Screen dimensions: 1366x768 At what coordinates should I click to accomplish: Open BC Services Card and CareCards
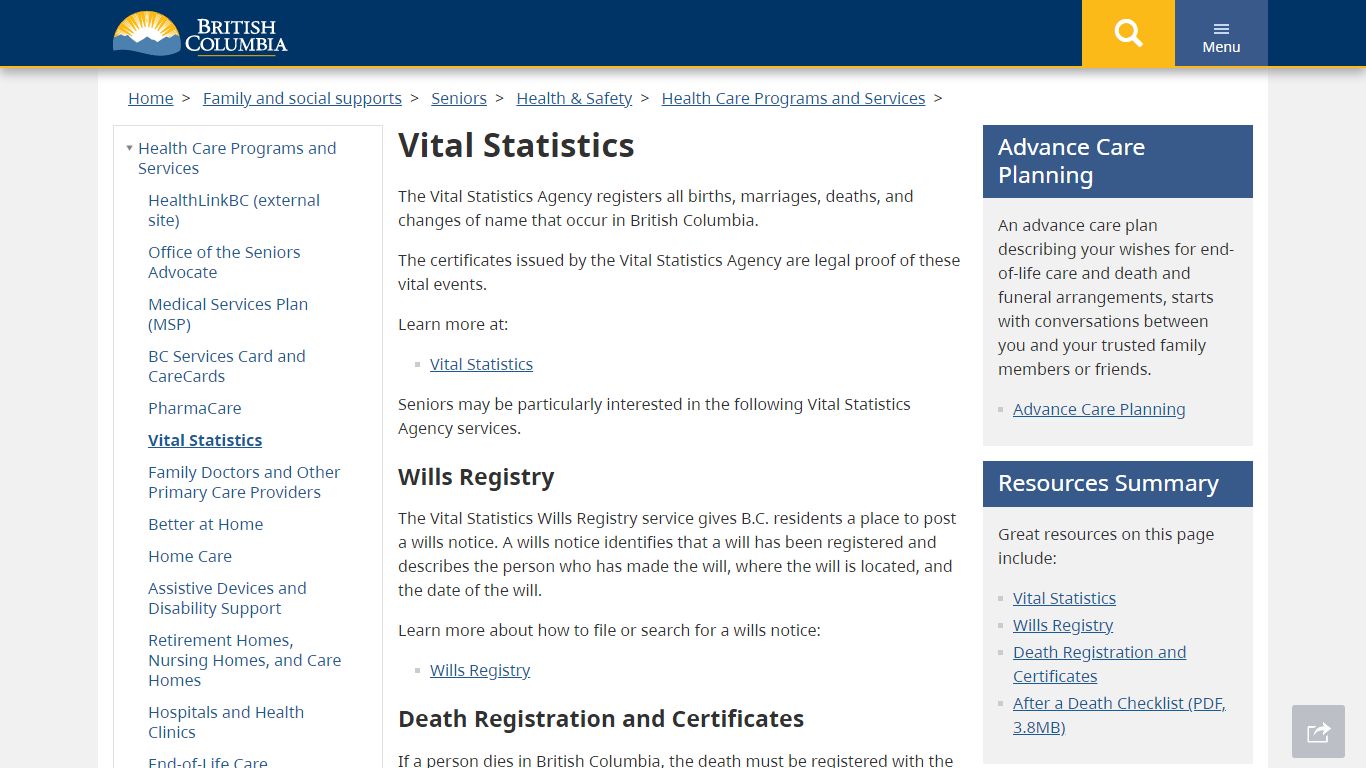[227, 366]
